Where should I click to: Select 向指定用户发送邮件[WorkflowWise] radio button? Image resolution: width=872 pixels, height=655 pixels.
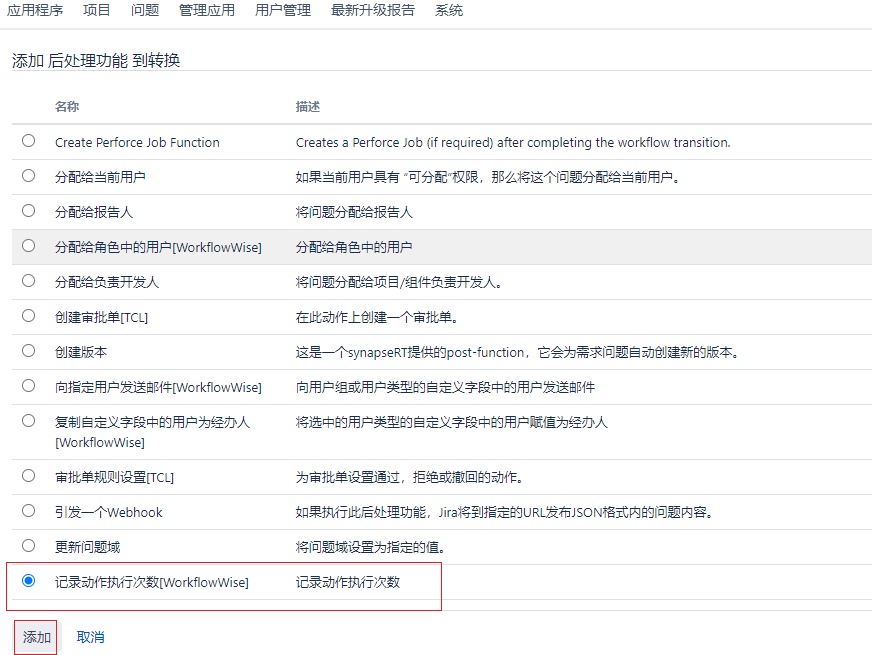tap(28, 386)
